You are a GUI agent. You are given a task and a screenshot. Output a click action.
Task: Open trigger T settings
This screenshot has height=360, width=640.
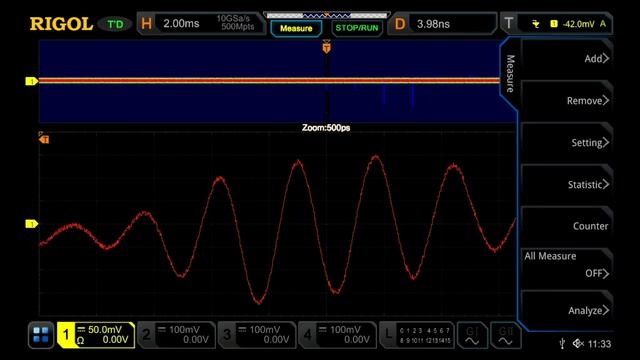pyautogui.click(x=557, y=24)
